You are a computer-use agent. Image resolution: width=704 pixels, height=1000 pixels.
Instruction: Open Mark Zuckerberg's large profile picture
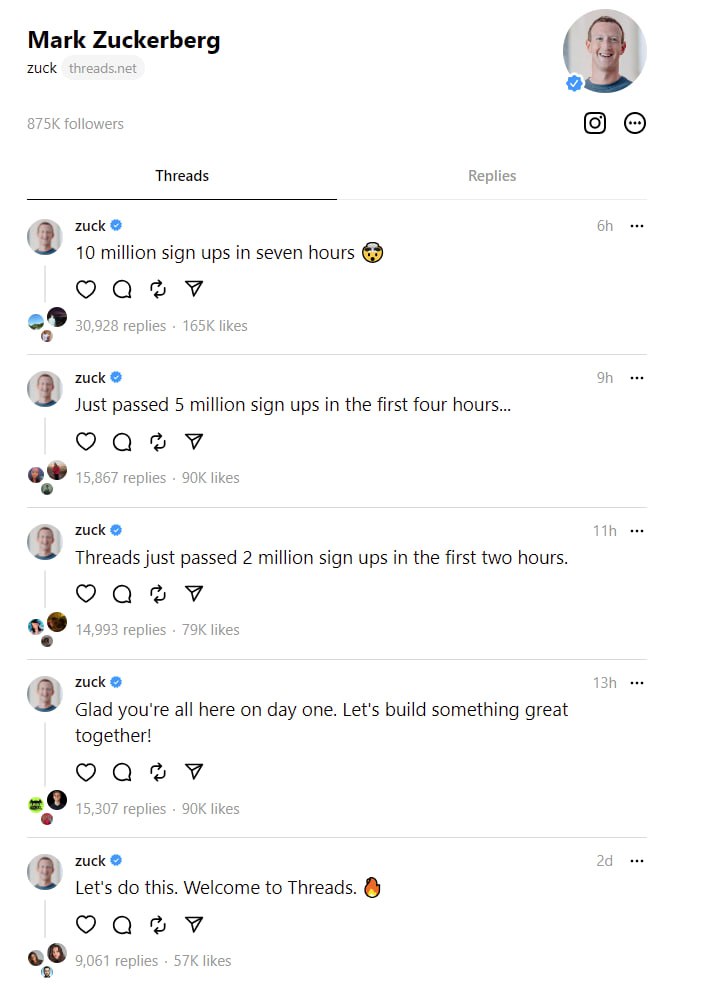(x=605, y=51)
